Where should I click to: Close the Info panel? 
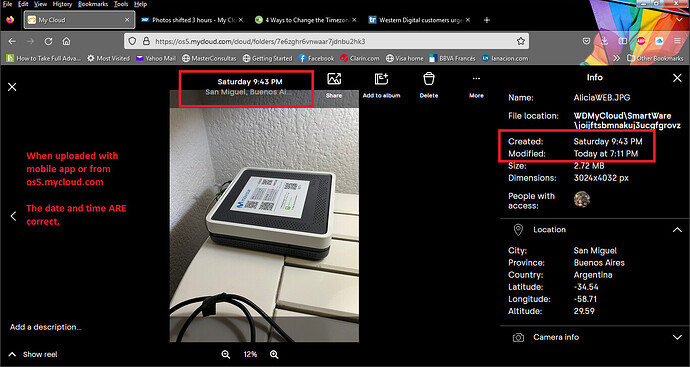(x=677, y=78)
